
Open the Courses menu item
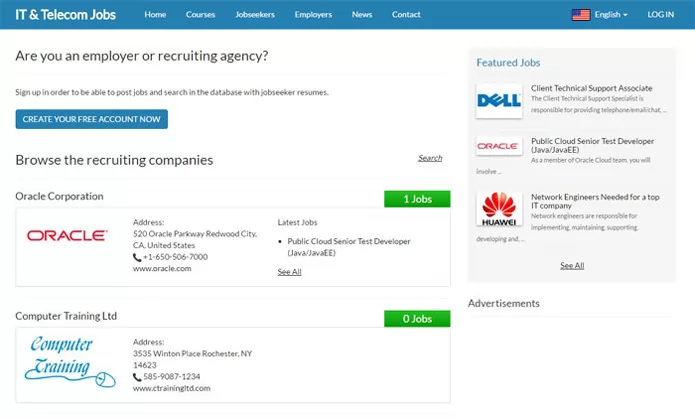(200, 15)
